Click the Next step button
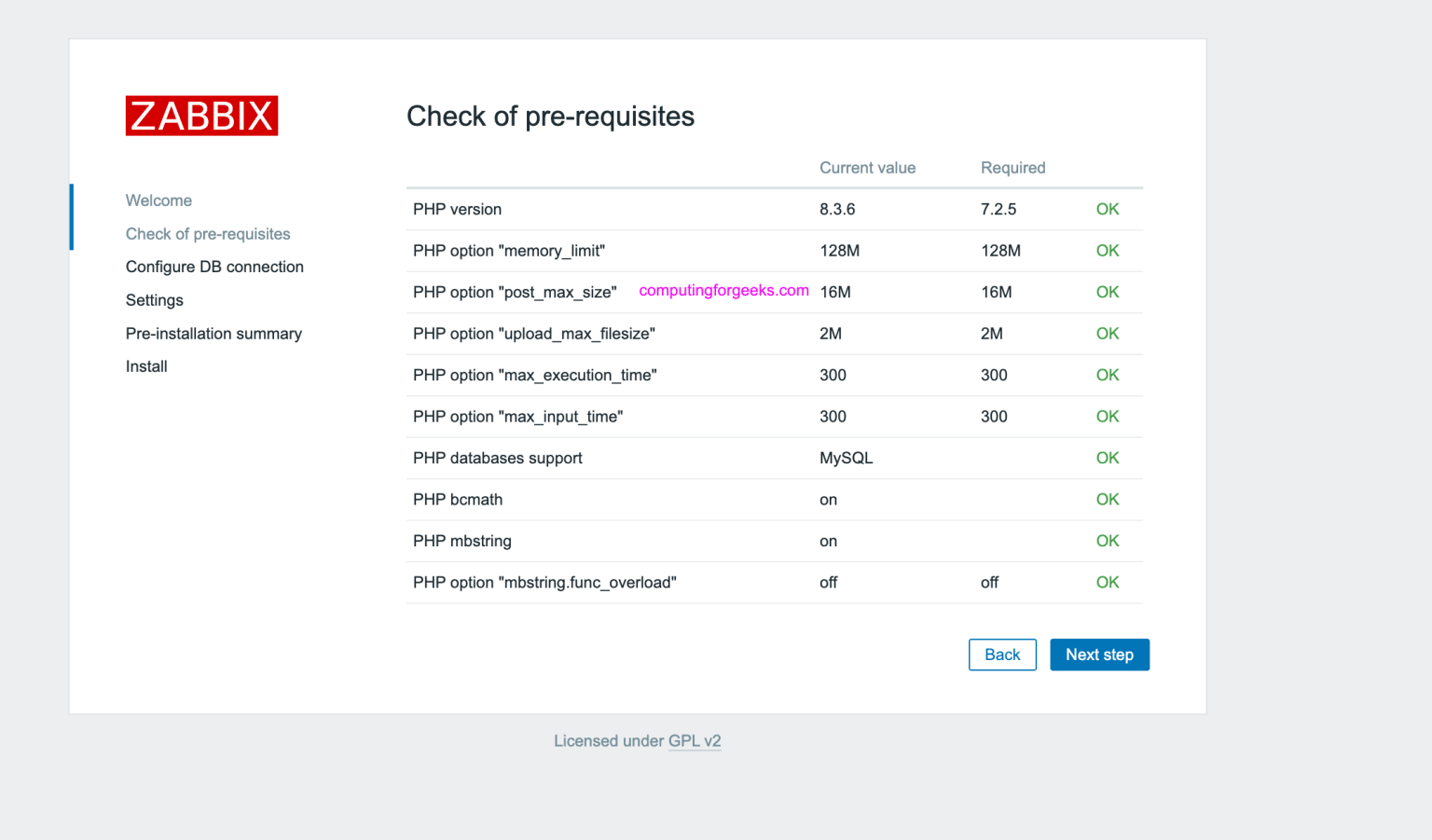The height and width of the screenshot is (840, 1432). tap(1099, 654)
